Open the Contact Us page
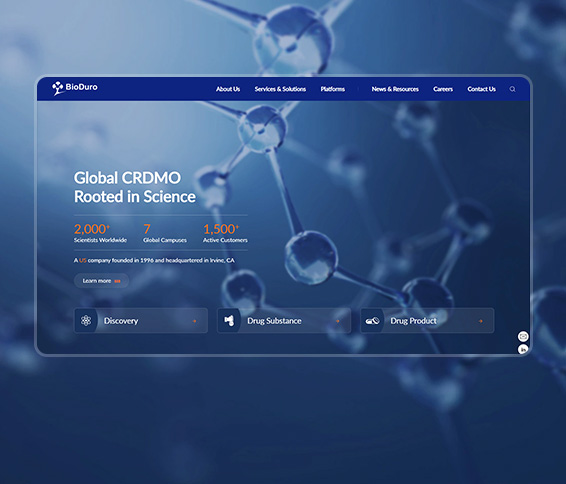566x484 pixels. coord(482,89)
